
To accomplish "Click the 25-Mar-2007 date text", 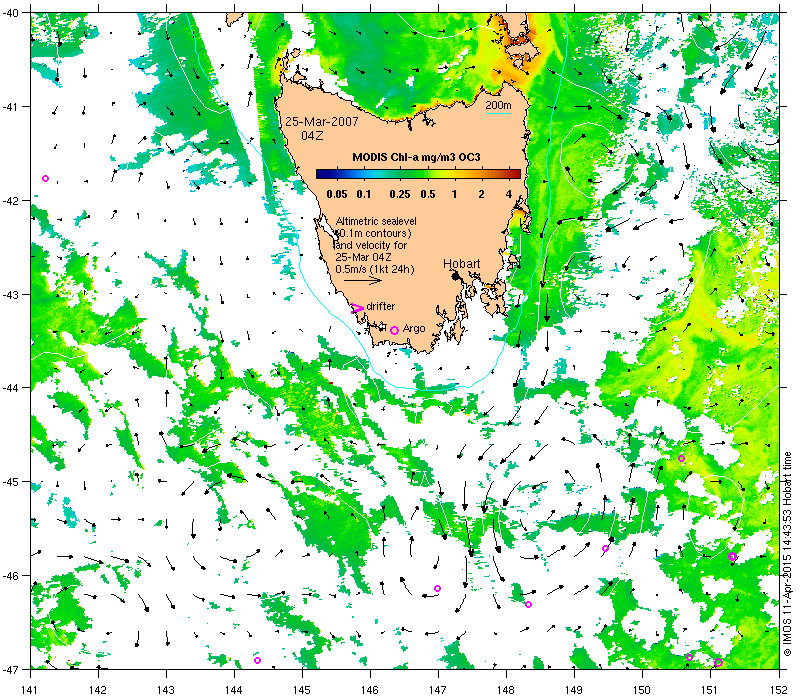I will tap(321, 121).
